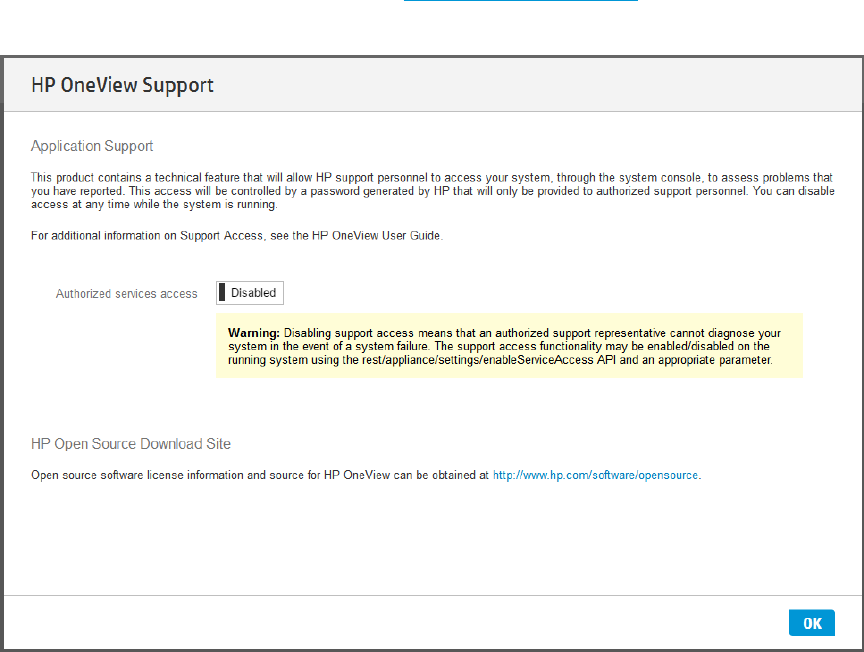Click the Authorized services access label
Viewport: 864px width, 652px height.
click(126, 294)
